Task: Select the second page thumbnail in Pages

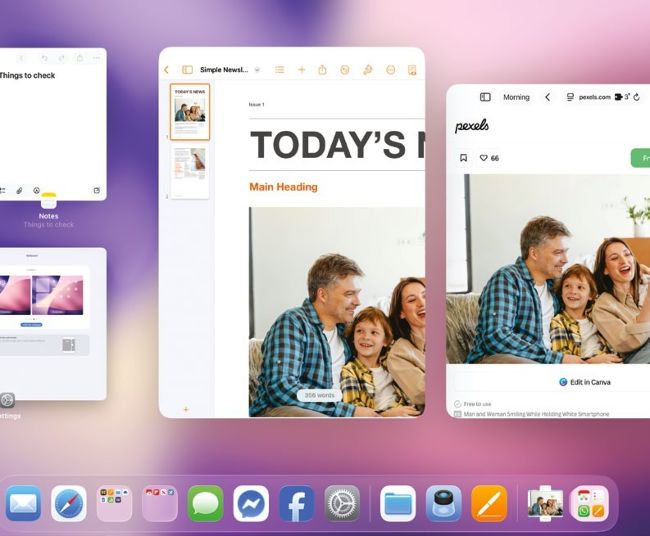Action: click(x=190, y=172)
